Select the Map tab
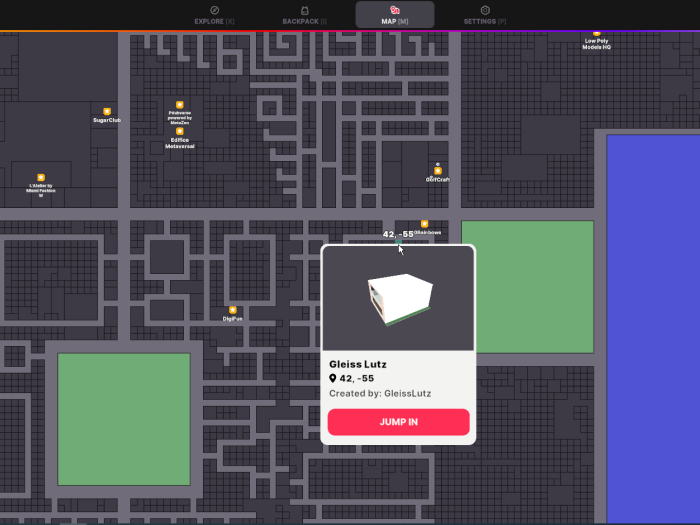 [394, 15]
